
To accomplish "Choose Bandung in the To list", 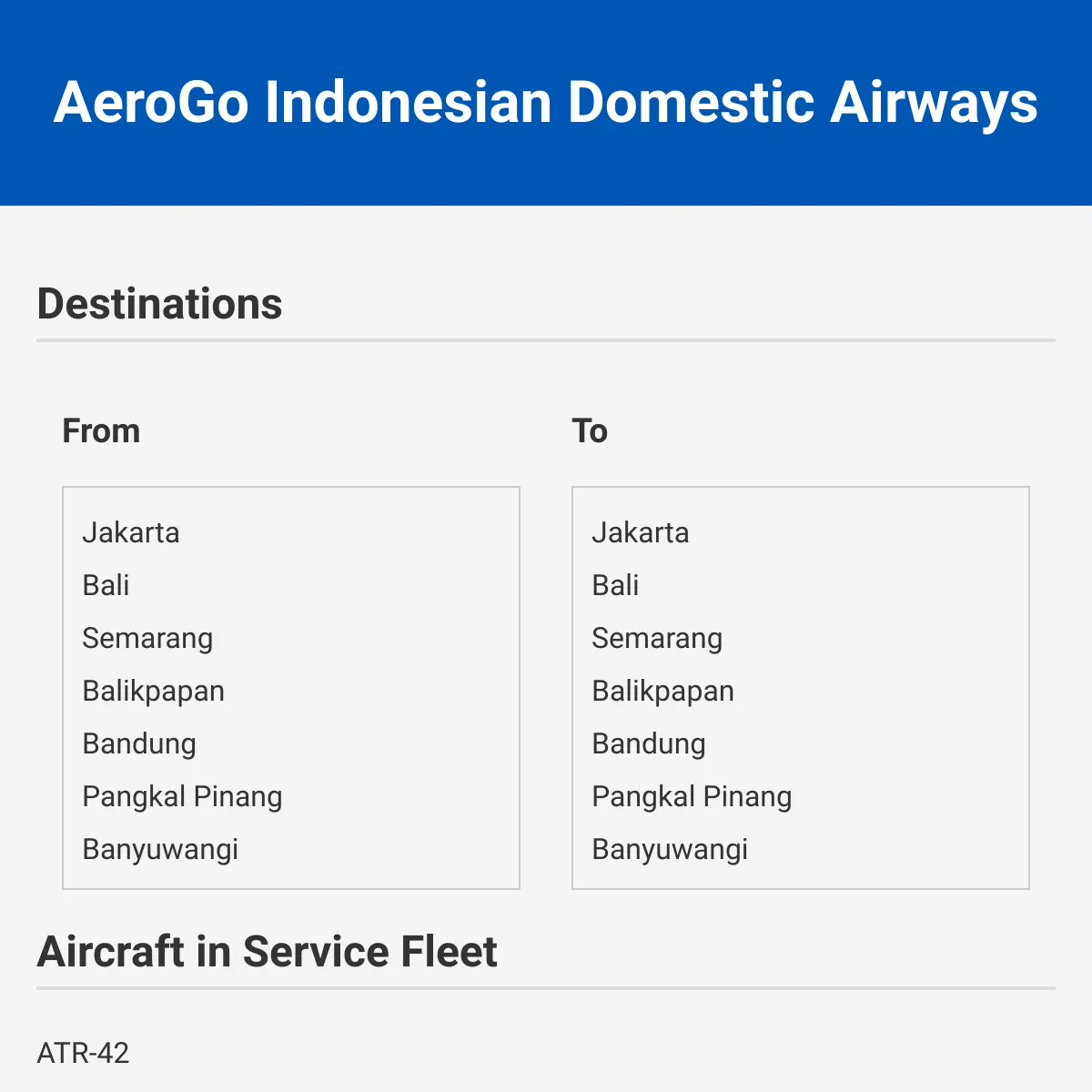I will (801, 743).
